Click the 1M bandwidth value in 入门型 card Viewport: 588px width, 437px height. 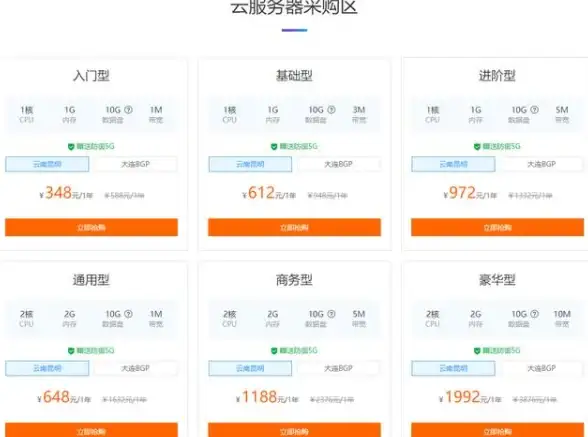pyautogui.click(x=156, y=110)
